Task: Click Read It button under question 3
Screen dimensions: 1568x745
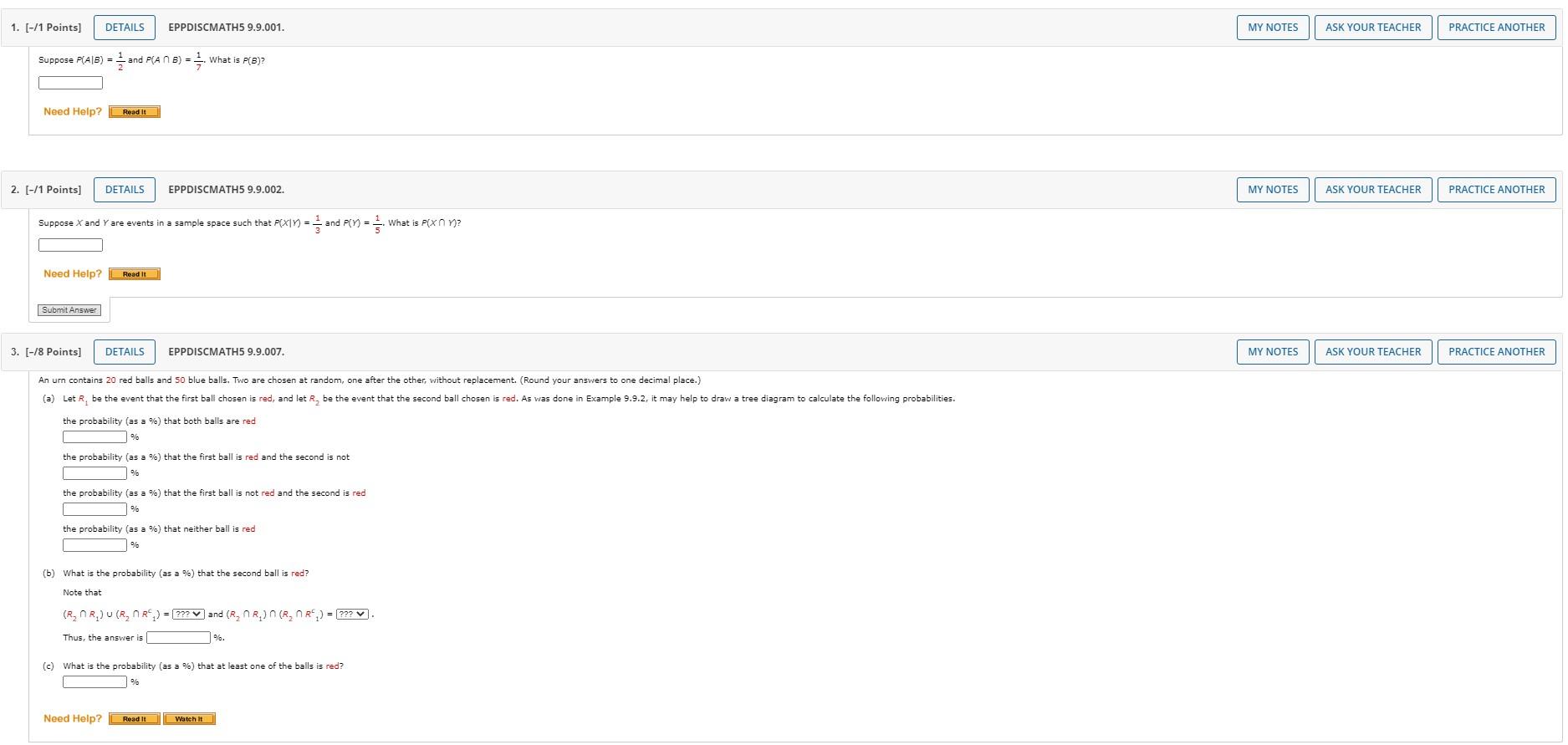Action: (135, 719)
